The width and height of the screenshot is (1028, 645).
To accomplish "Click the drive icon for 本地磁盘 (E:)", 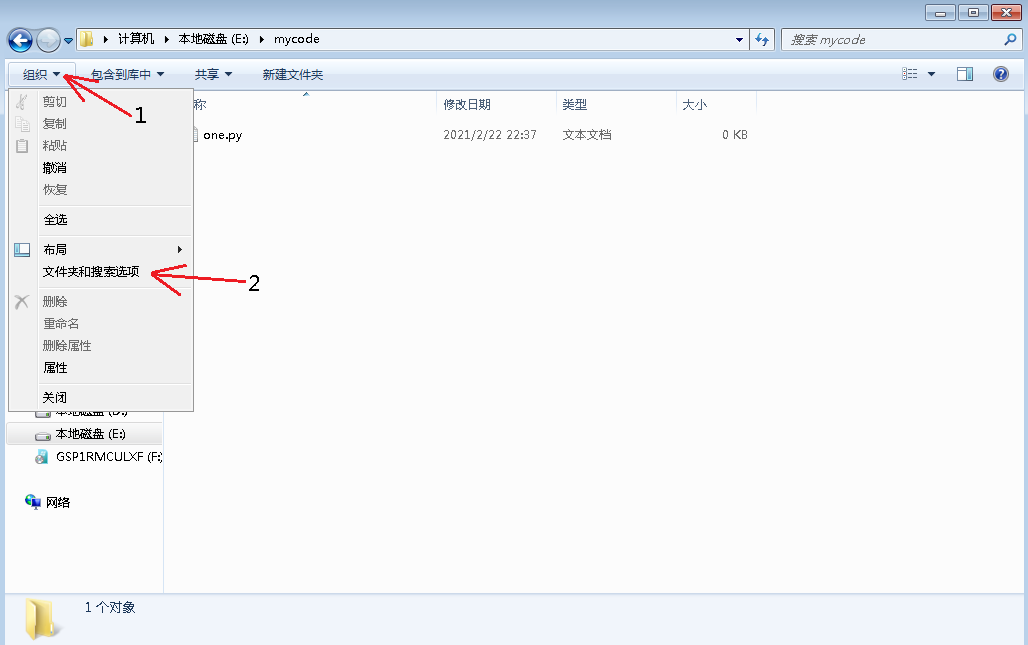I will pyautogui.click(x=43, y=436).
